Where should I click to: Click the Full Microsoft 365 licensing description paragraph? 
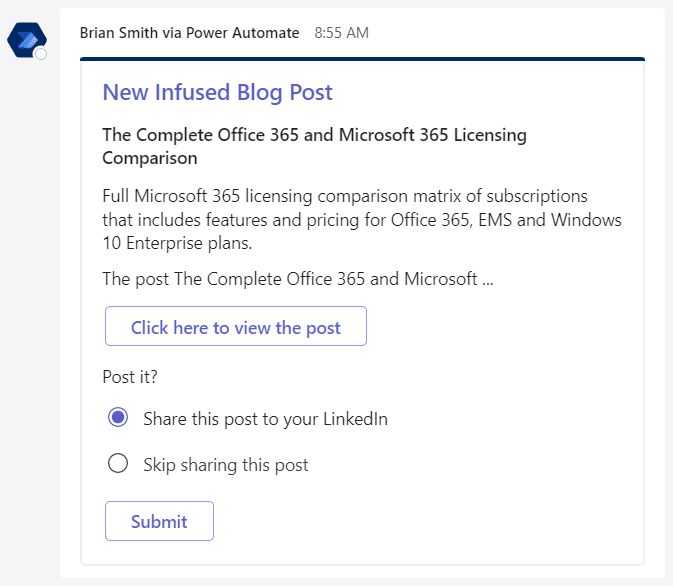pos(362,219)
